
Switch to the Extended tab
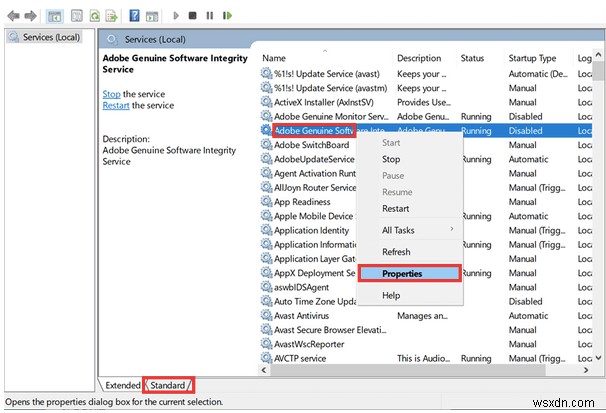point(123,385)
